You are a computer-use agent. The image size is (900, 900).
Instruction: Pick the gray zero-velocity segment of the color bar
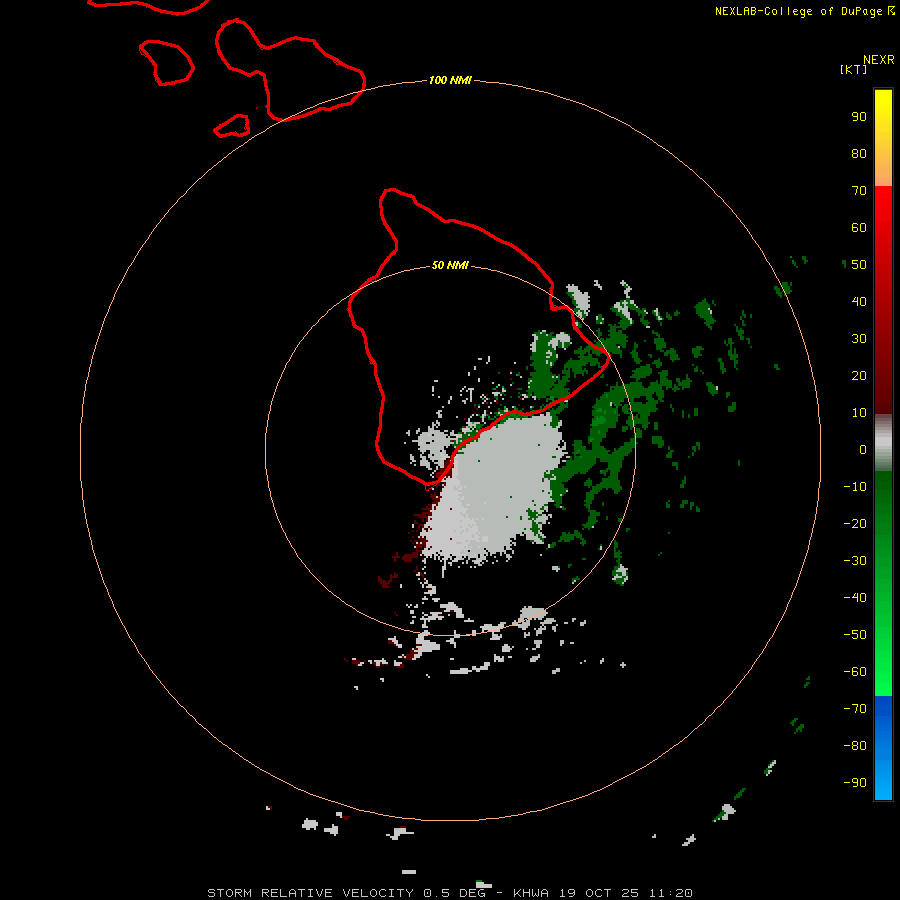coord(883,443)
